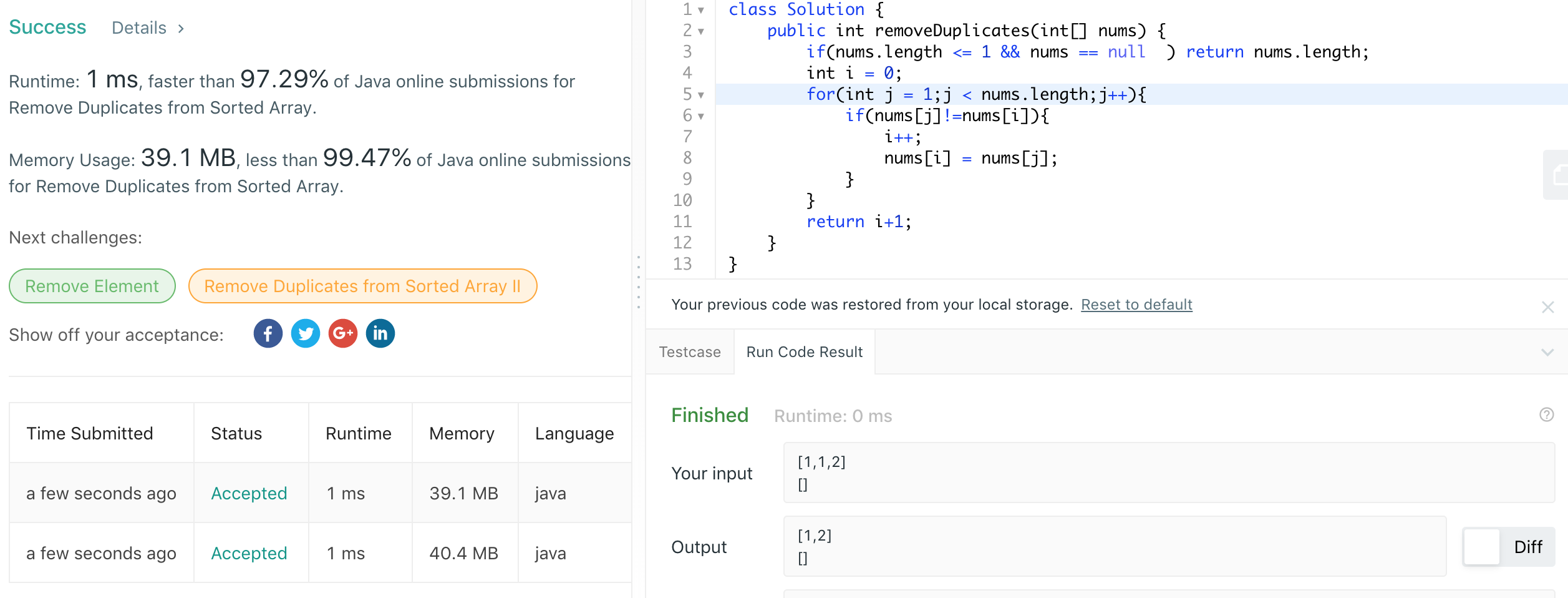Click line number 11 in the editor
The width and height of the screenshot is (1568, 598).
click(682, 222)
